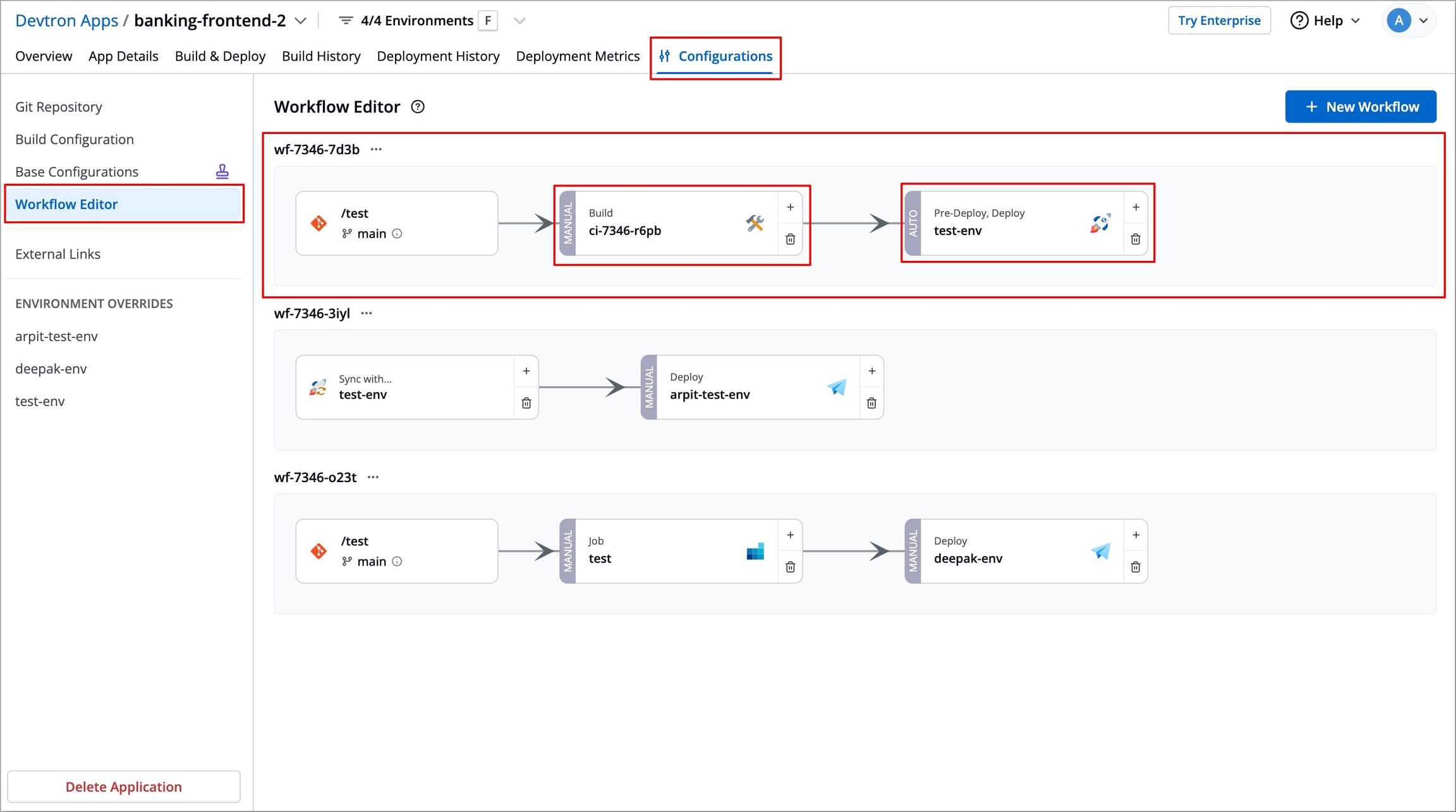Image resolution: width=1456 pixels, height=812 pixels.
Task: Open the deepak-env environment override
Action: coord(51,368)
